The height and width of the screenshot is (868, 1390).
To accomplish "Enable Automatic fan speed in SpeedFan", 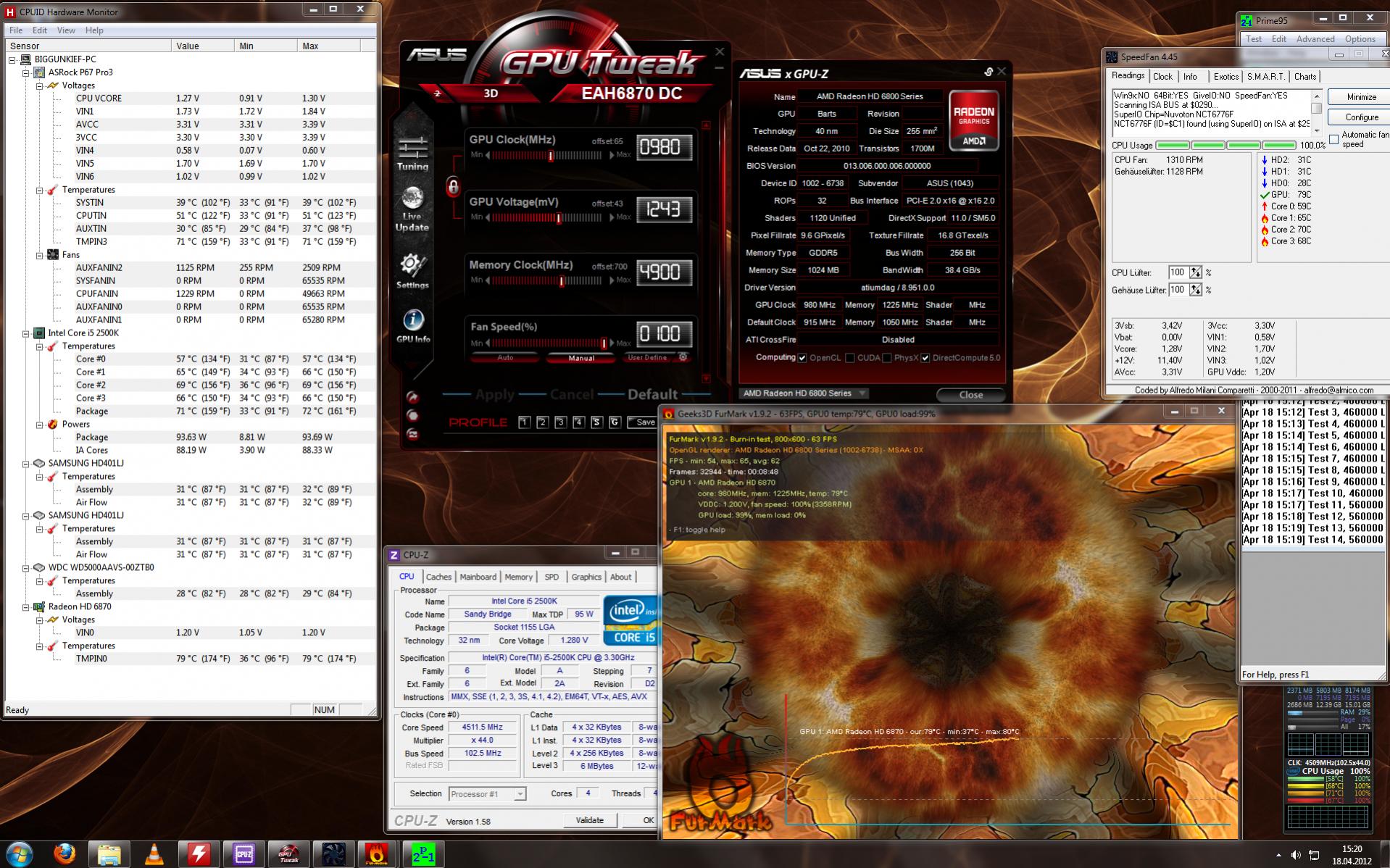I will tap(1334, 139).
